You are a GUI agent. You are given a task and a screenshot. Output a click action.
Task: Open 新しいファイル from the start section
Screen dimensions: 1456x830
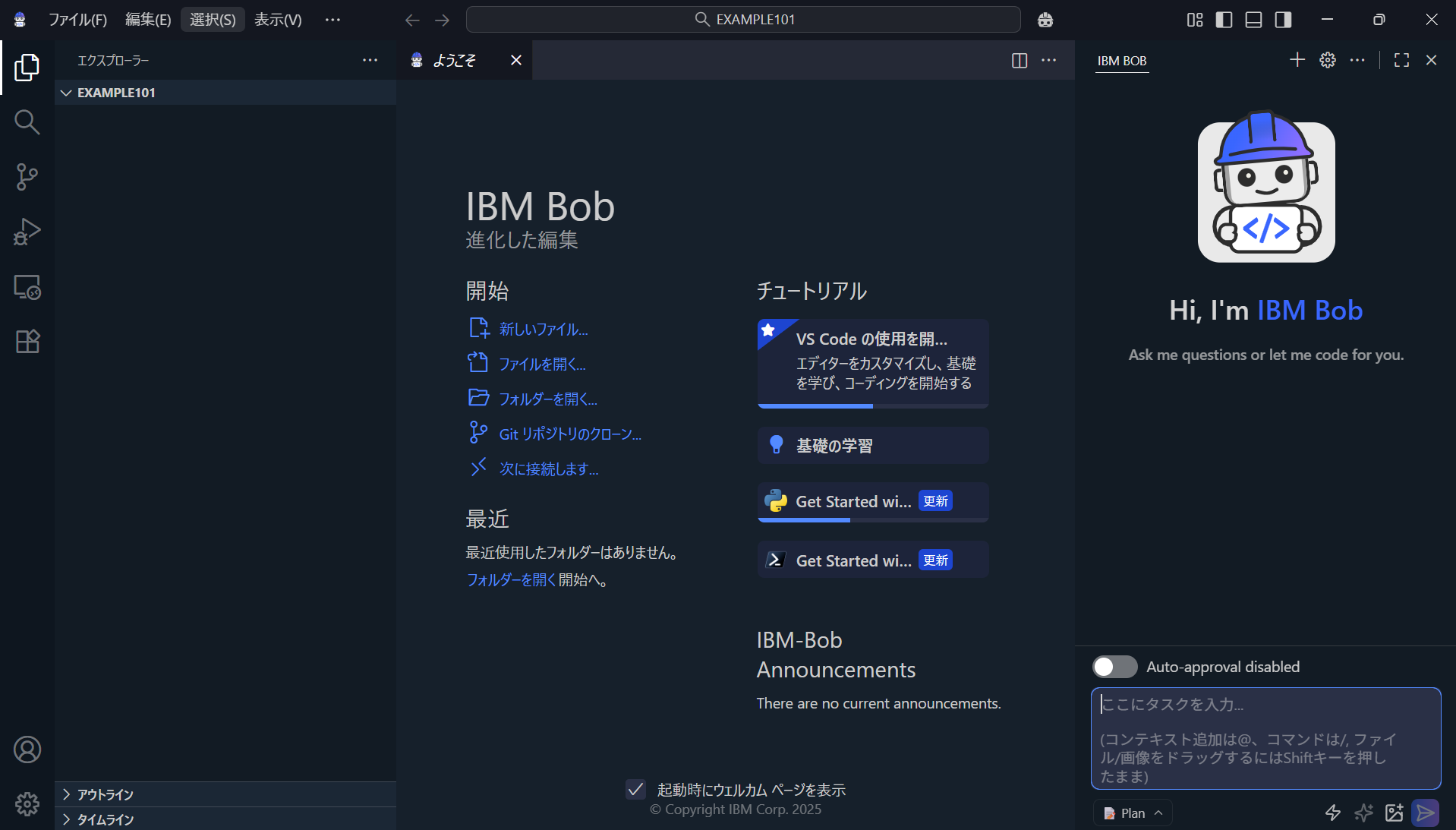542,329
